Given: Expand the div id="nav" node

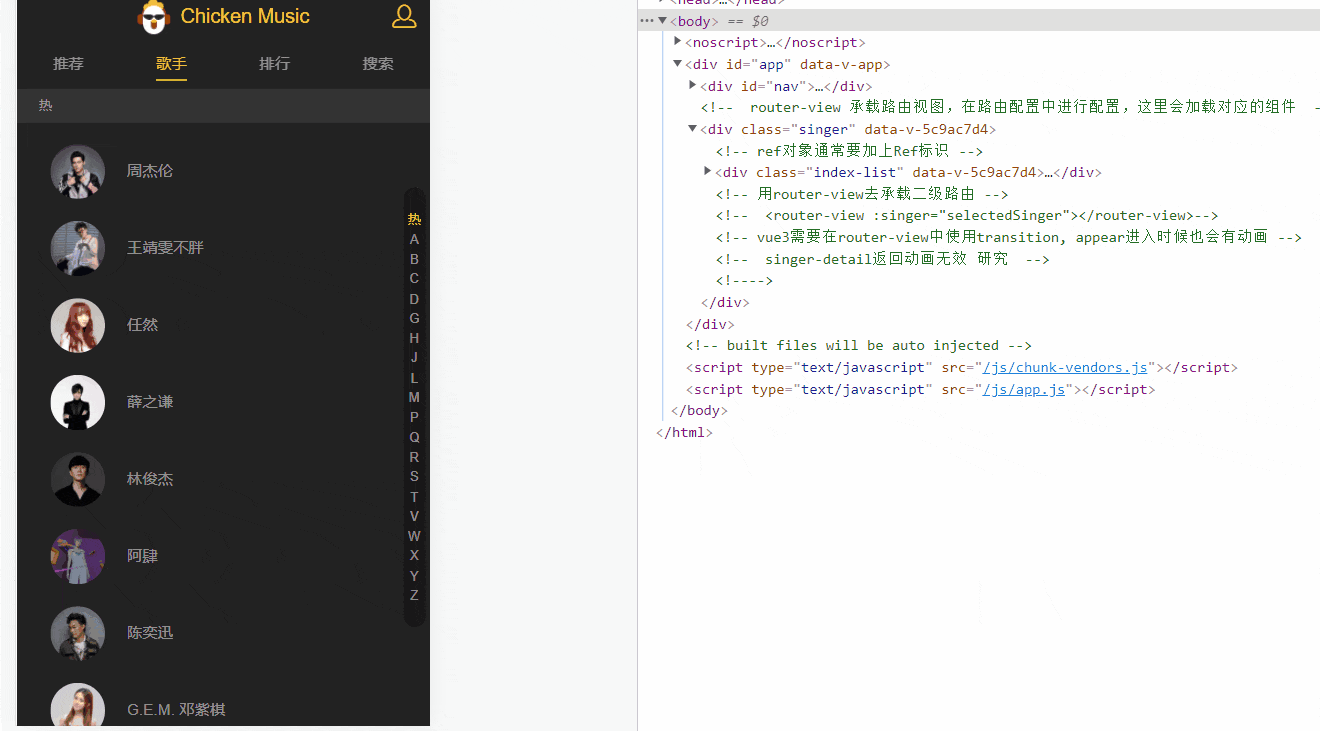Looking at the screenshot, I should click(693, 85).
